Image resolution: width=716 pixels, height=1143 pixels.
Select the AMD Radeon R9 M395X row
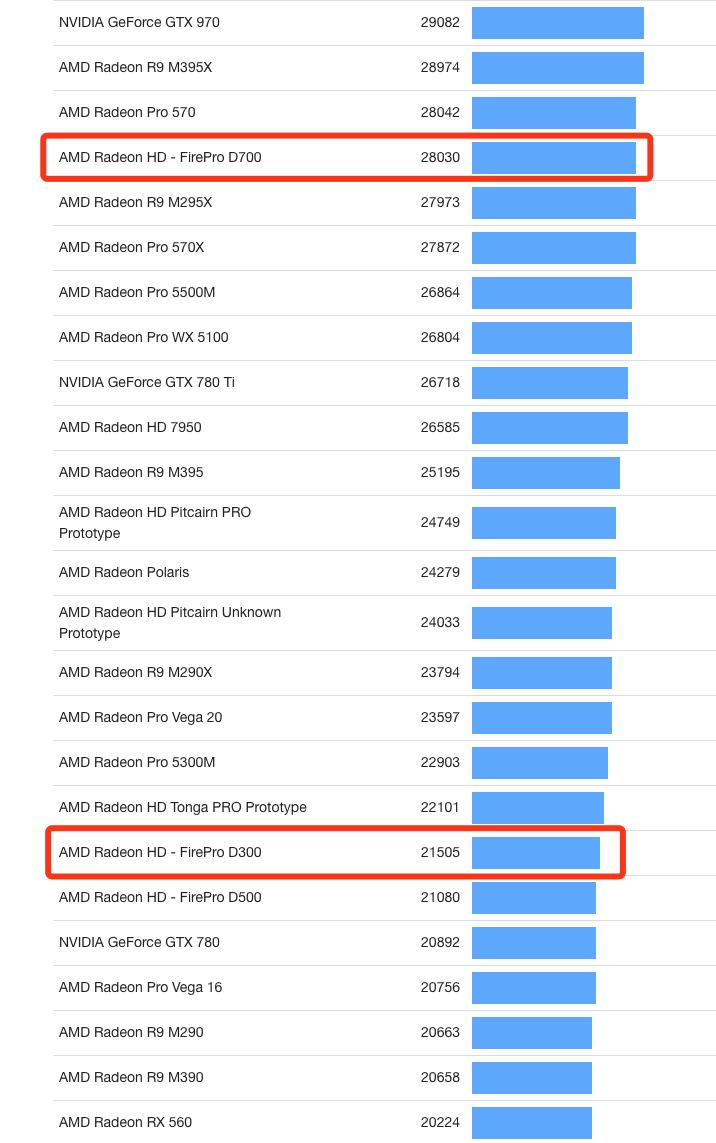(135, 67)
